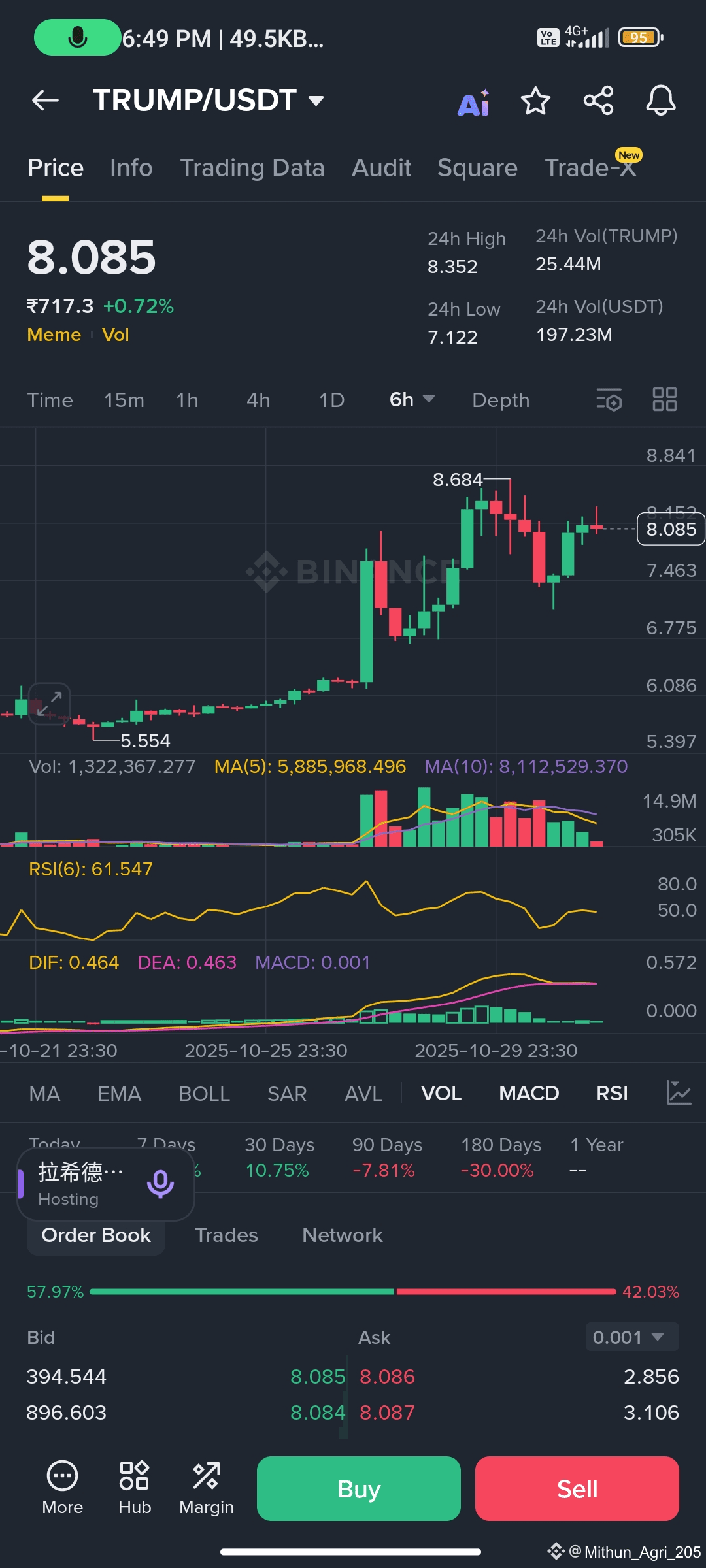This screenshot has height=1568, width=706.
Task: Open More options icon
Action: point(63,1488)
